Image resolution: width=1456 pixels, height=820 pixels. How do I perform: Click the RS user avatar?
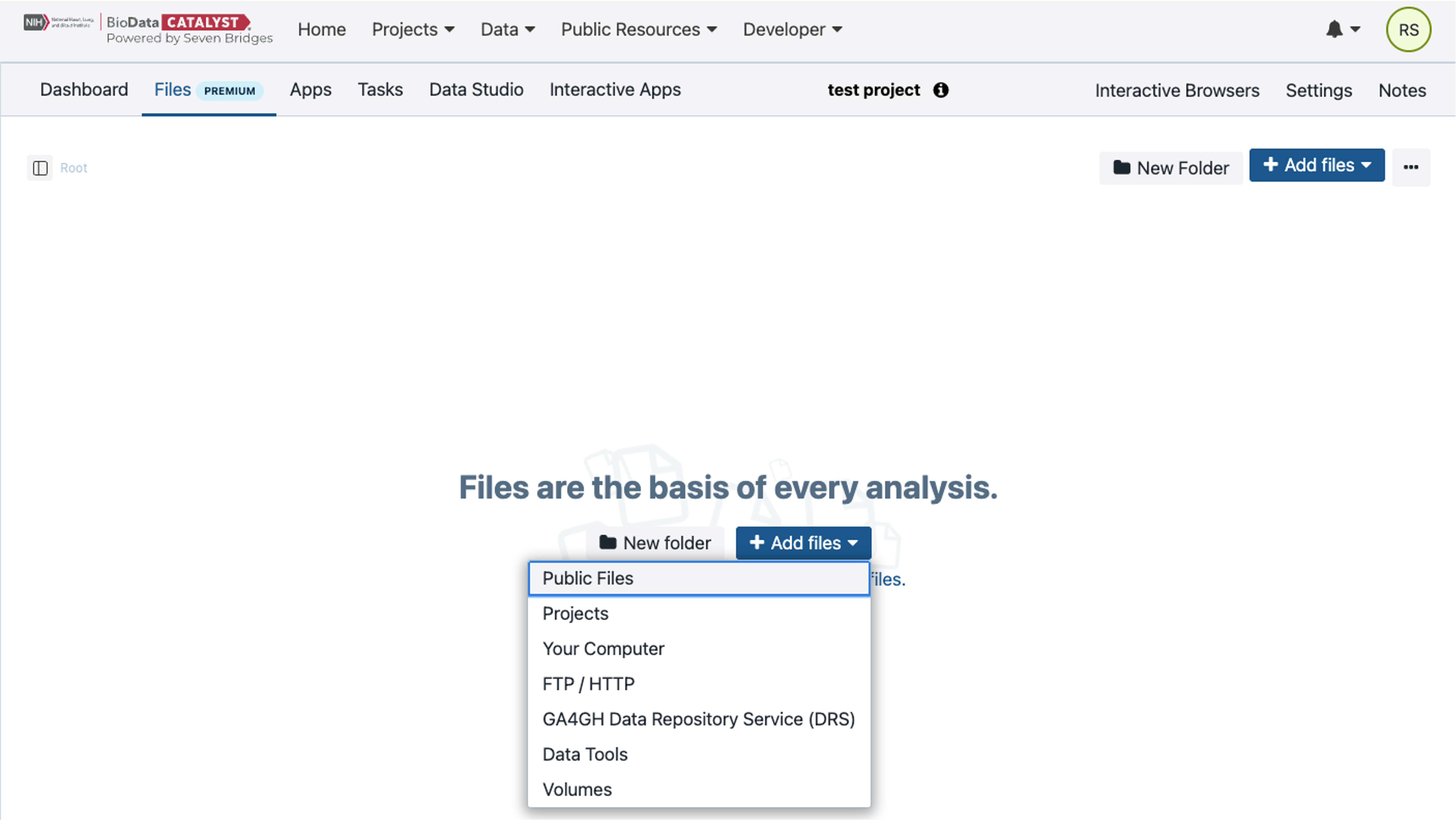1408,30
